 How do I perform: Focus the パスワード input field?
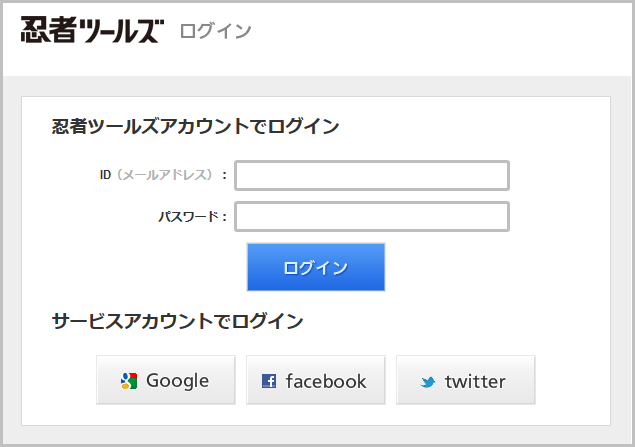tap(372, 216)
